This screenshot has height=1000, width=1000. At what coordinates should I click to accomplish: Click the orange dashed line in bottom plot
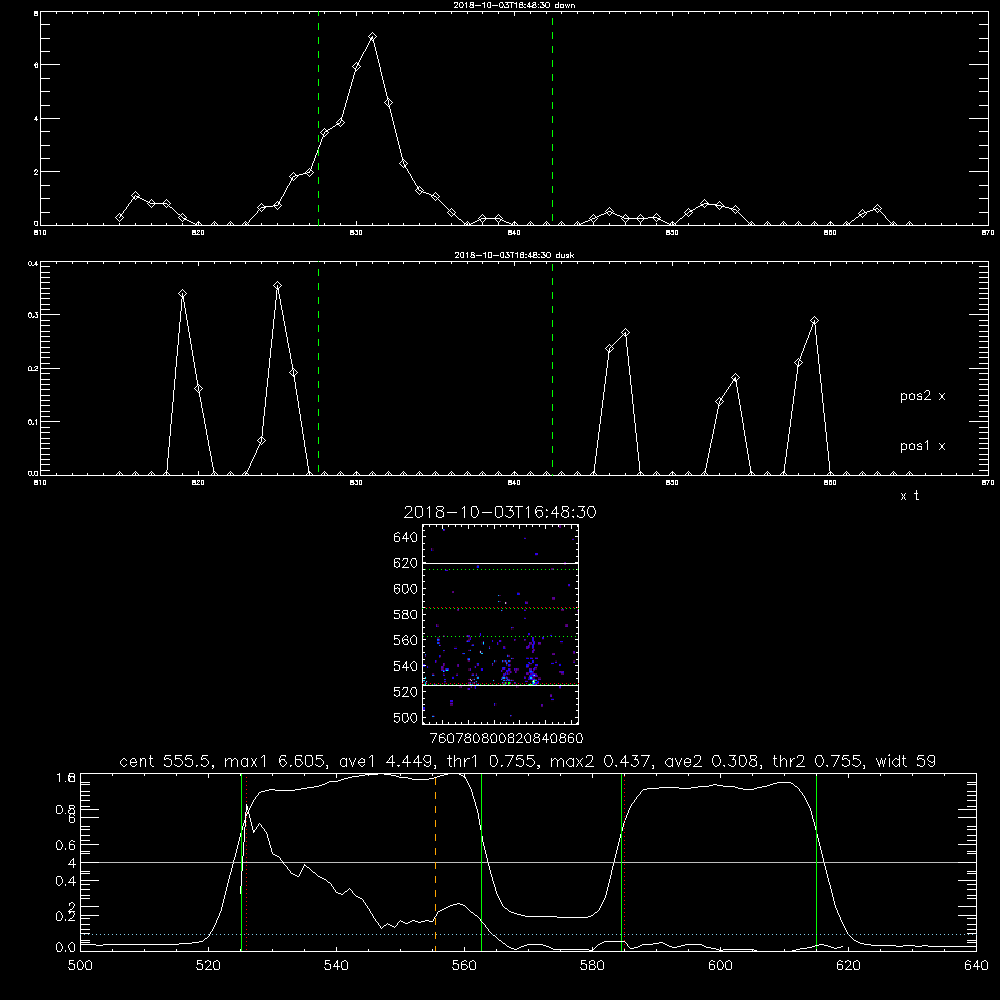coord(436,862)
